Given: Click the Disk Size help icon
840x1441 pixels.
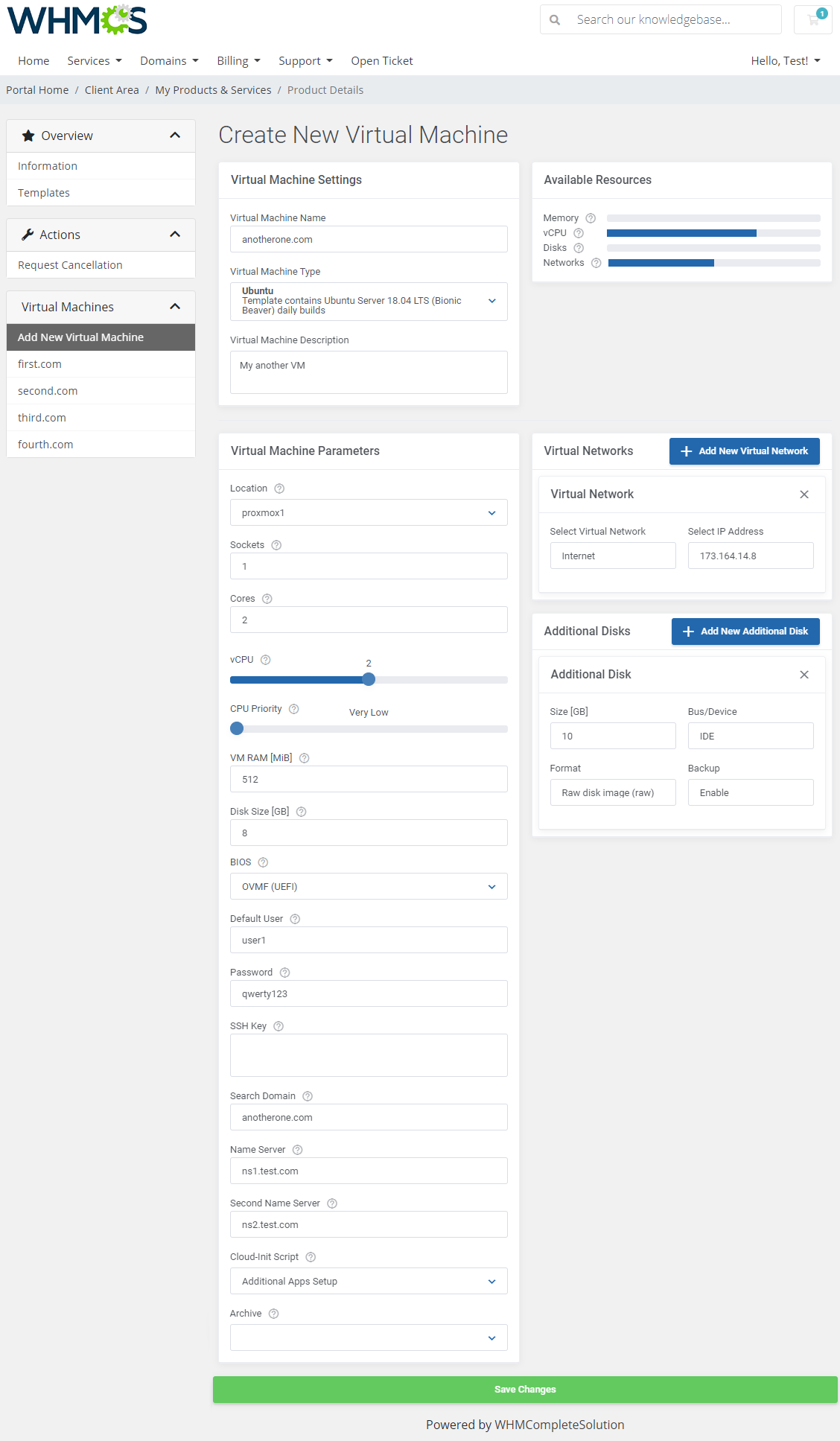Looking at the screenshot, I should tap(302, 812).
